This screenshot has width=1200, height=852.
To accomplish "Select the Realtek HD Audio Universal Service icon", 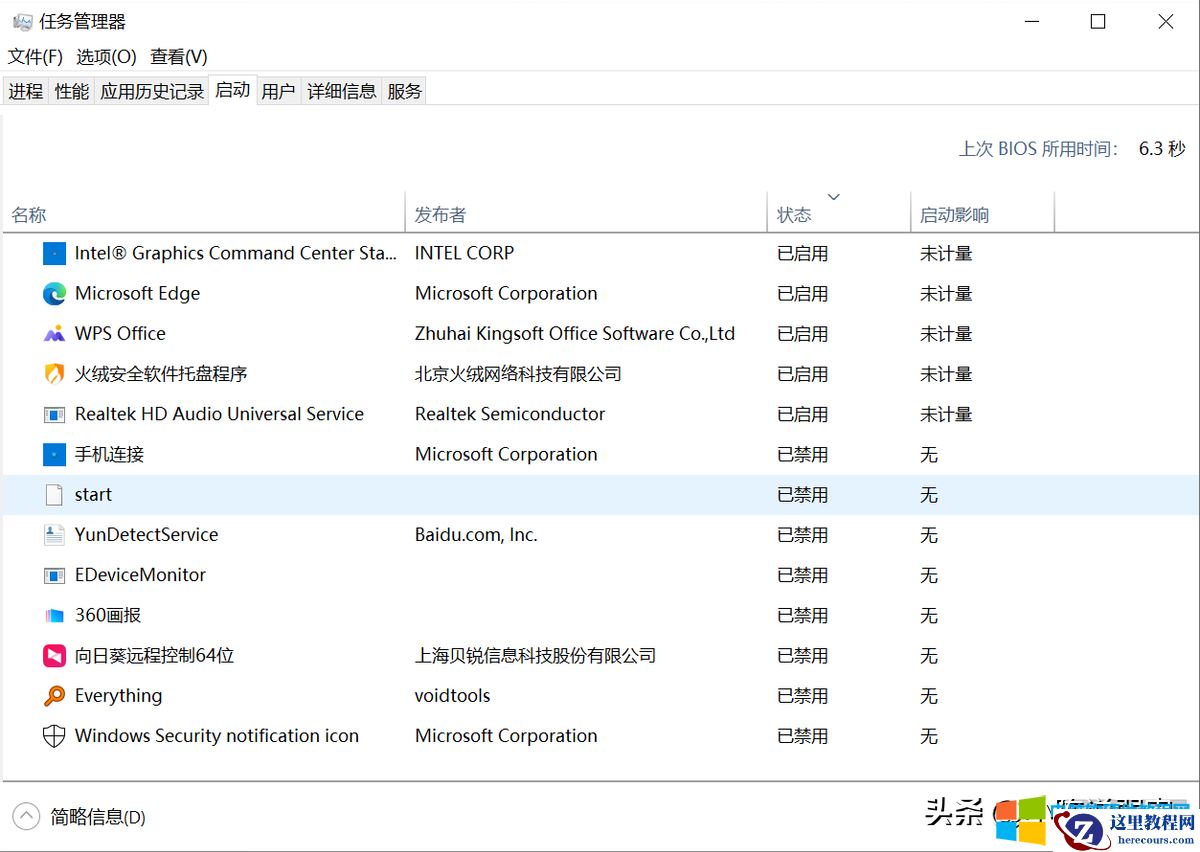I will coord(54,413).
